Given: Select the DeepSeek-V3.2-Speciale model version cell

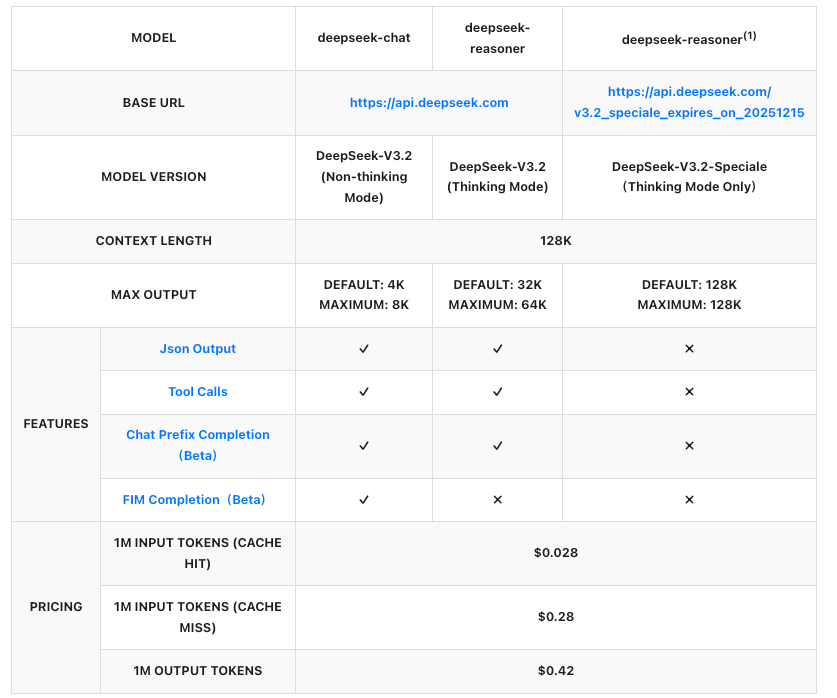Looking at the screenshot, I should pos(689,177).
